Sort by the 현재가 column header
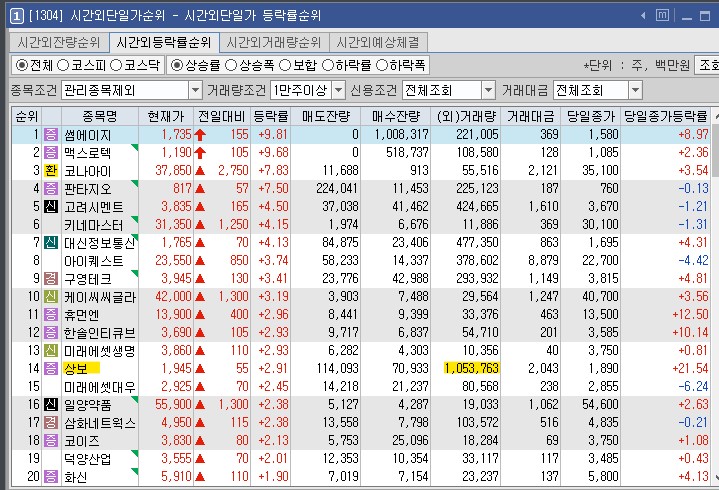This screenshot has height=490, width=719. click(x=166, y=116)
